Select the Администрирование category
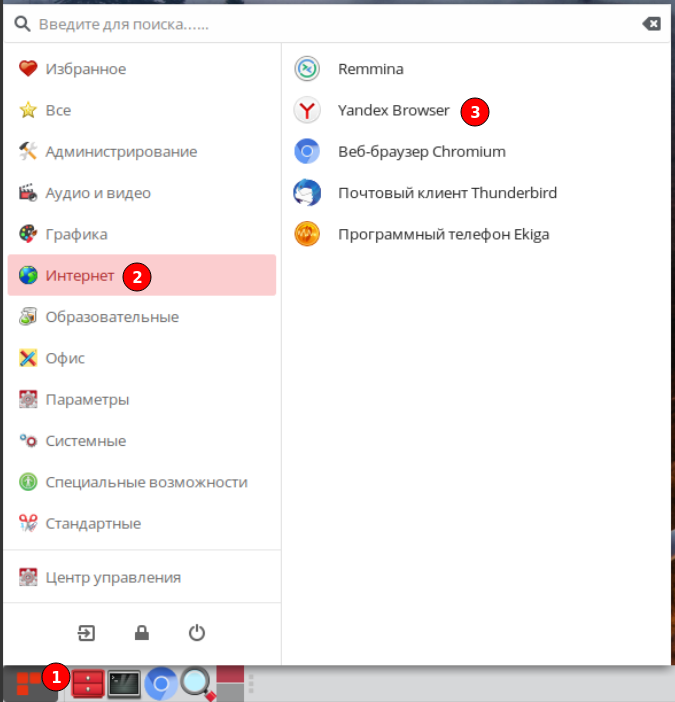675x702 pixels. pyautogui.click(x=142, y=152)
